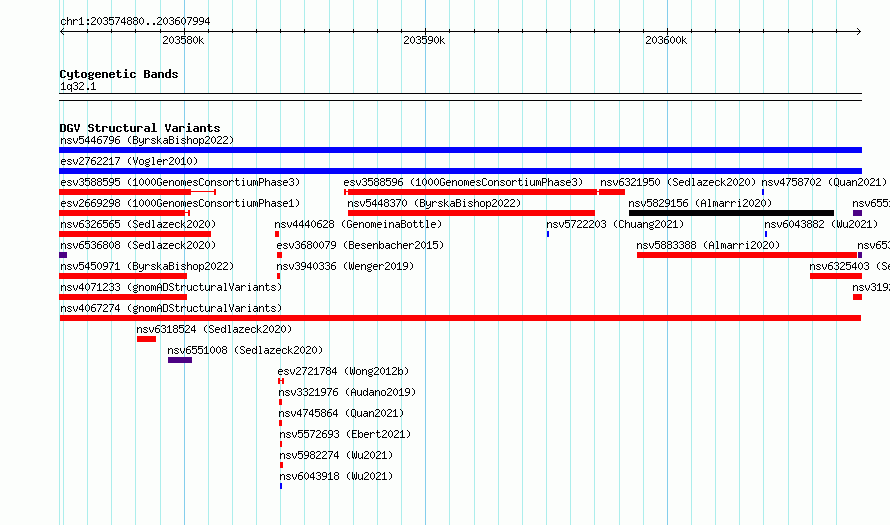Click nsv4758702 (Quan2021) label
The height and width of the screenshot is (525, 890).
[824, 182]
